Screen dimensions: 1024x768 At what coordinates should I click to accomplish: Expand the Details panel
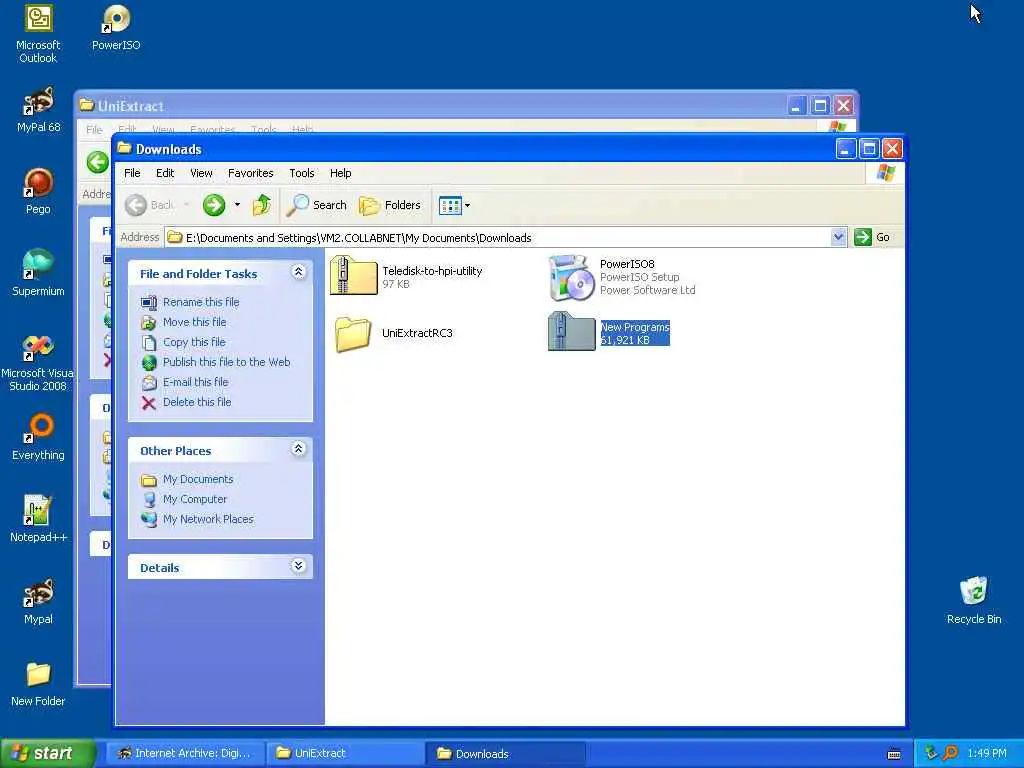coord(298,566)
